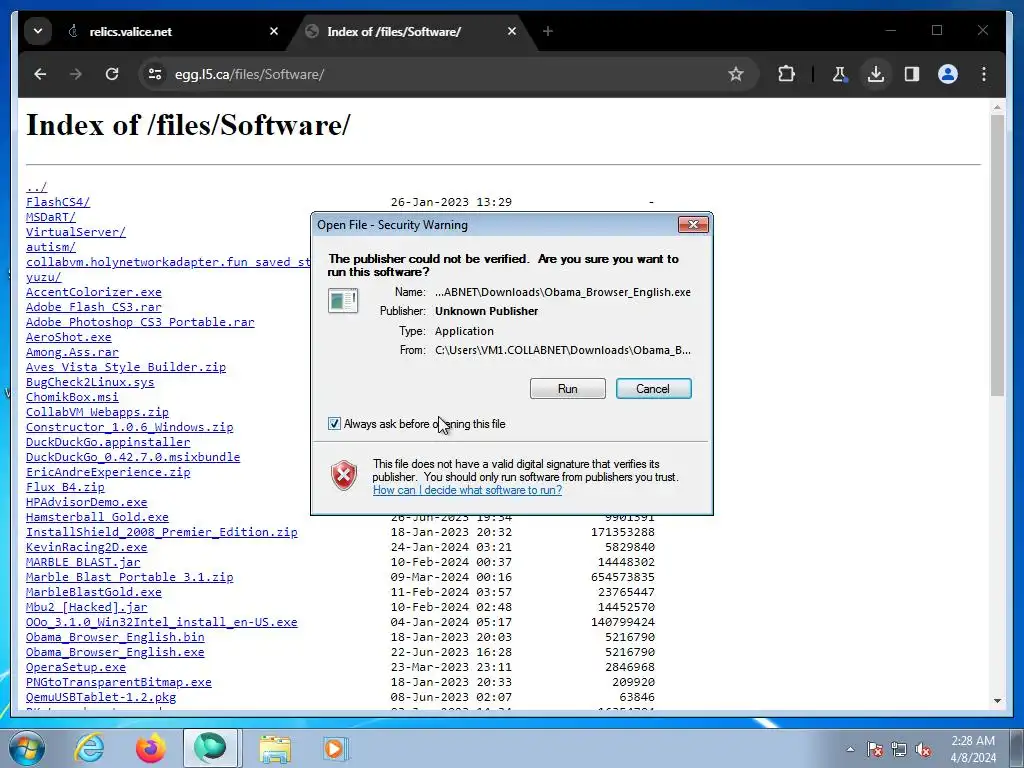Click the page vertical scrollbar thumb
This screenshot has height=768, width=1024.
(997, 255)
